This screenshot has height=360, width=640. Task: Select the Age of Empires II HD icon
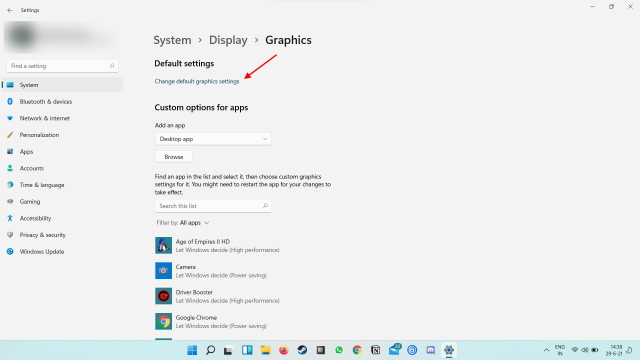pos(163,246)
